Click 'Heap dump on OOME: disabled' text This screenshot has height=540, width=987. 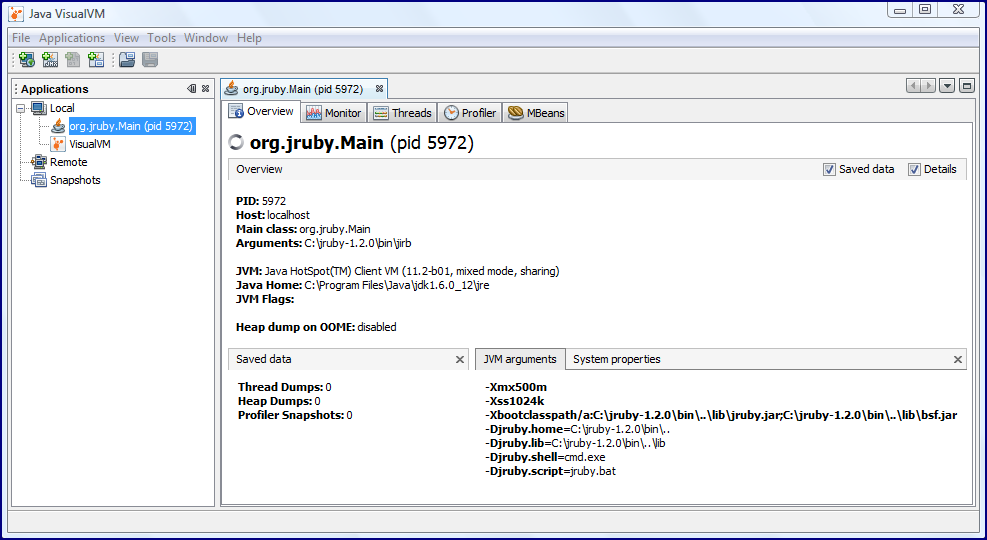[316, 327]
